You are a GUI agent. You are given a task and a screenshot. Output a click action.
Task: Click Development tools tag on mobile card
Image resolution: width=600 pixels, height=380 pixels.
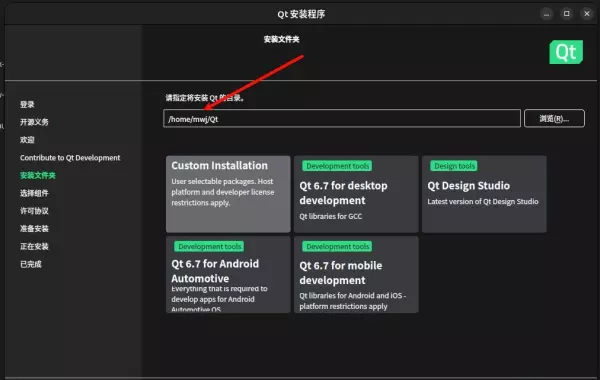click(337, 246)
